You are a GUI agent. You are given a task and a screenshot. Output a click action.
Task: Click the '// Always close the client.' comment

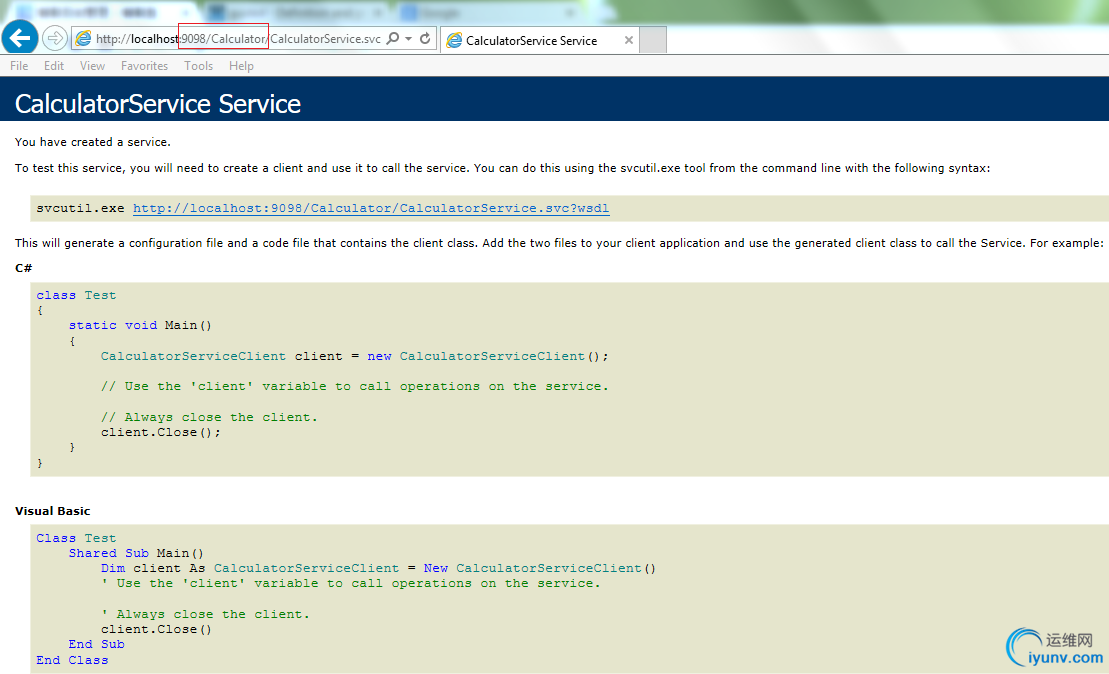coord(209,417)
